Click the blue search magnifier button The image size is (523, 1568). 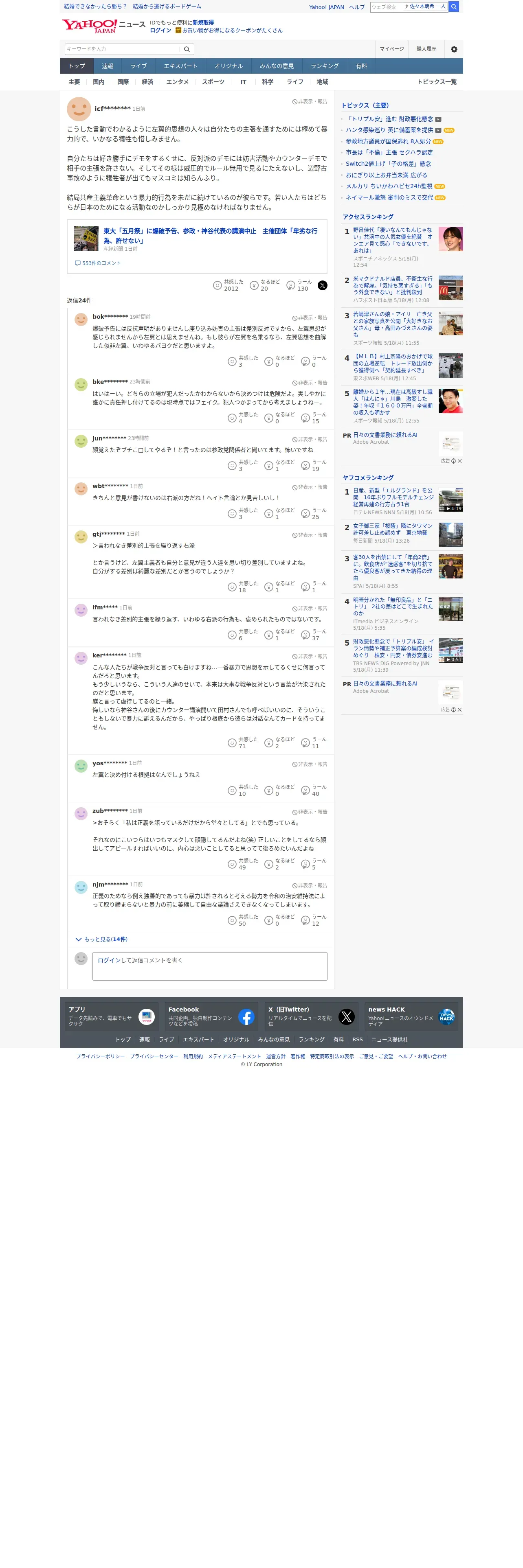(x=454, y=7)
